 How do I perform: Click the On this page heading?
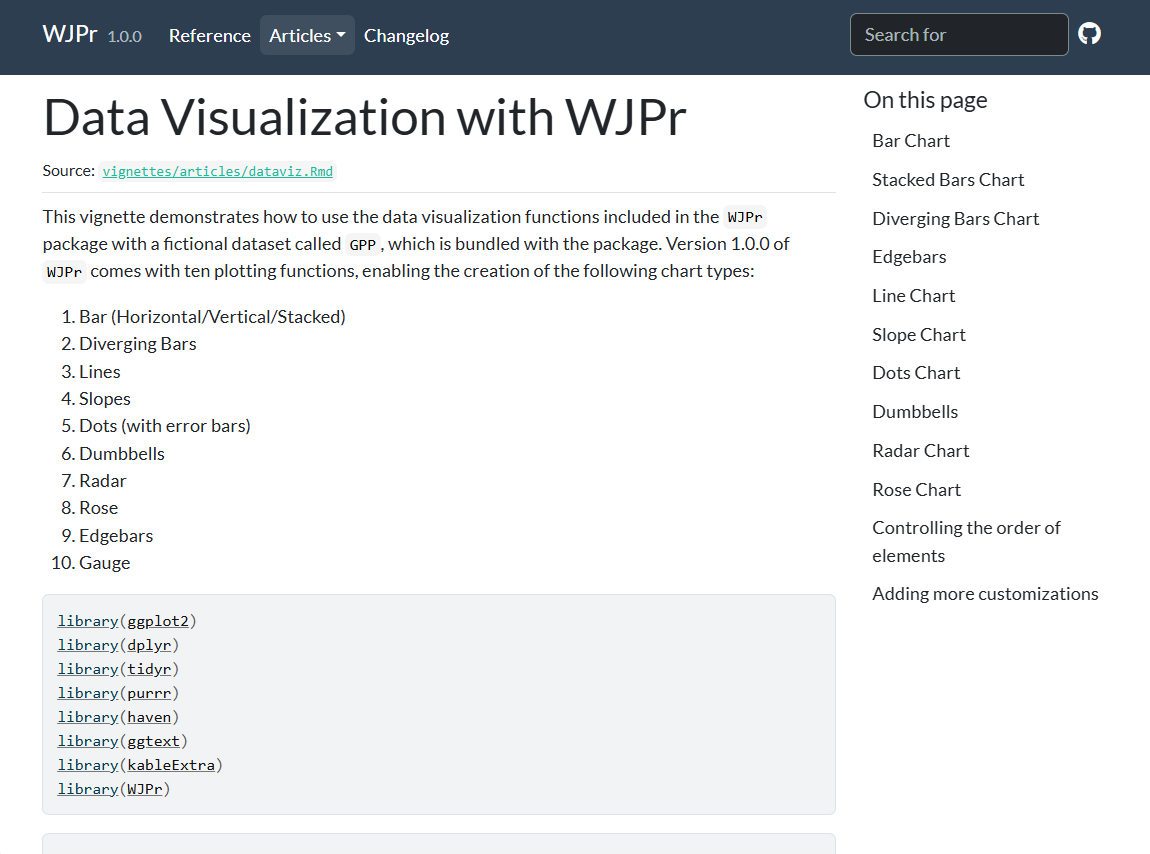coord(926,100)
